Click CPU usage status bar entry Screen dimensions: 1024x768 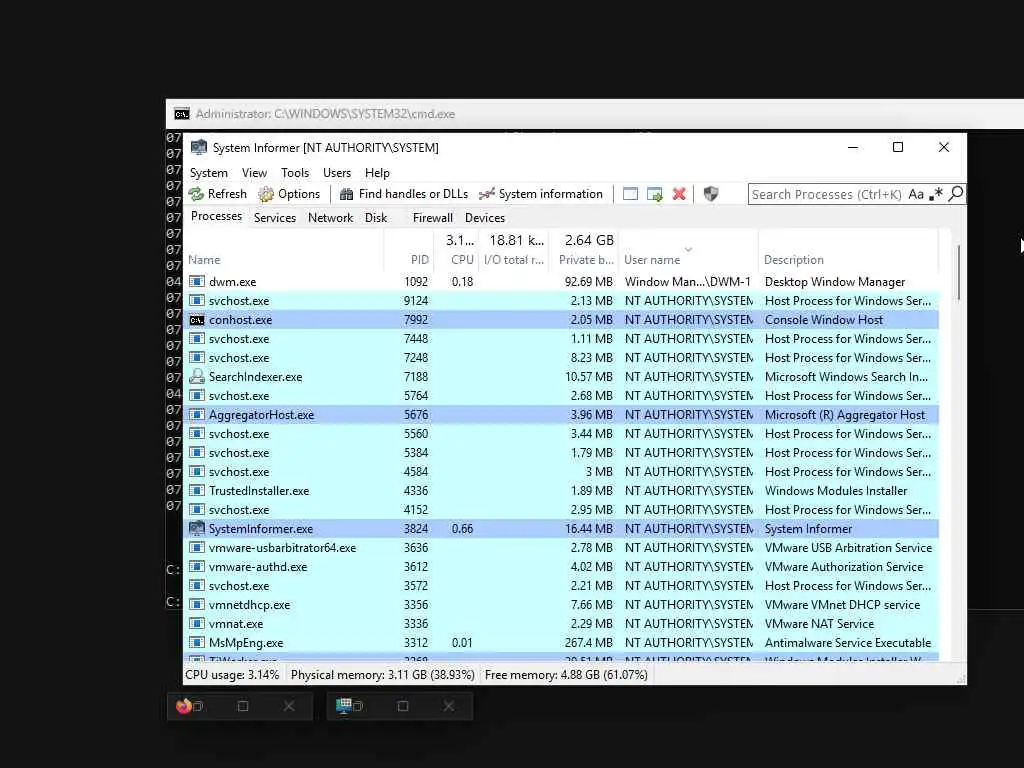pos(232,675)
